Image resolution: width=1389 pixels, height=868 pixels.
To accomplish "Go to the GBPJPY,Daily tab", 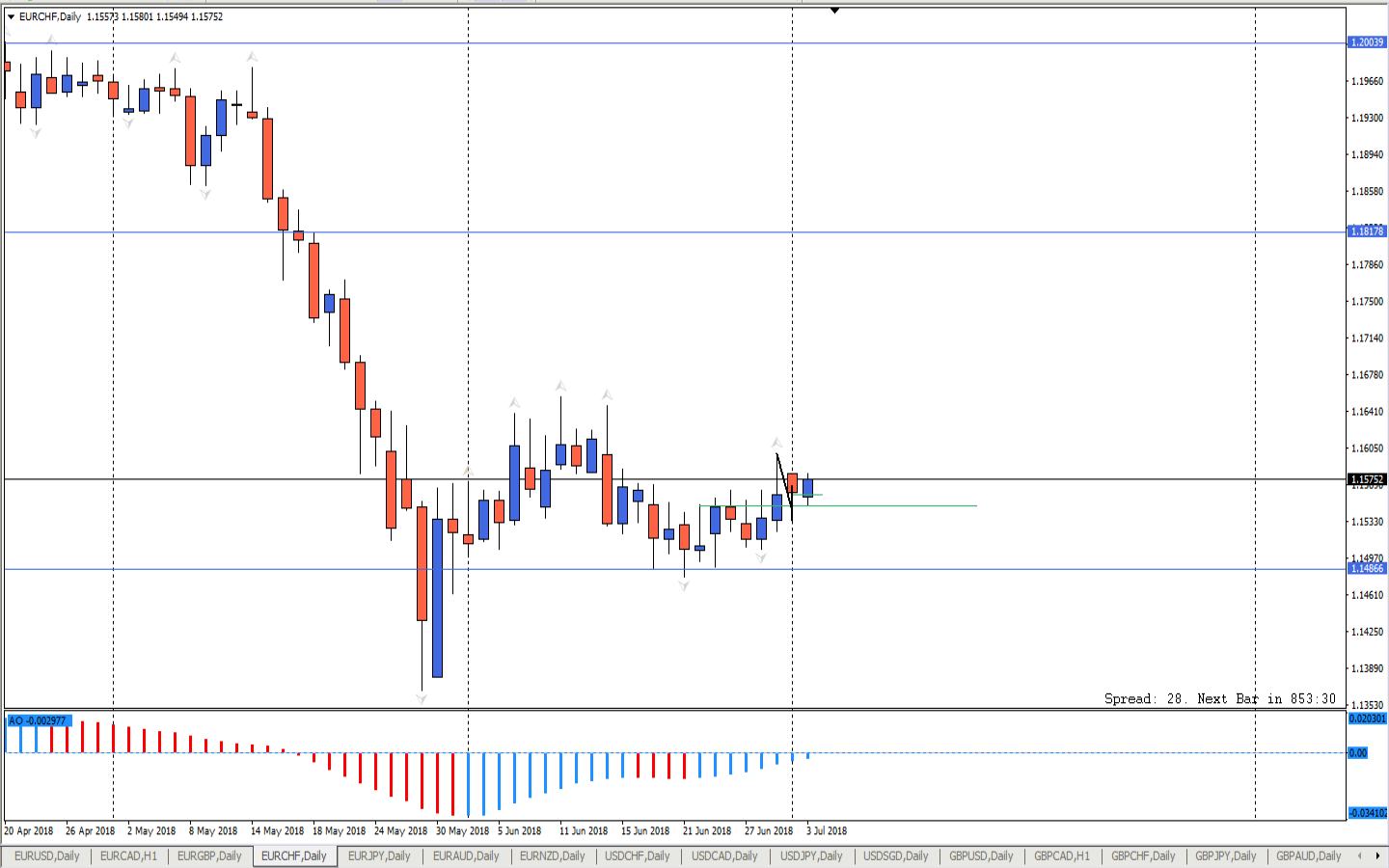I will point(1225,856).
